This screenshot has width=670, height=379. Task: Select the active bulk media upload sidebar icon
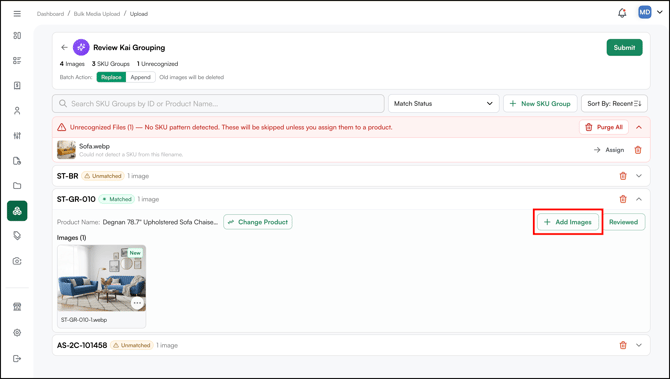click(17, 211)
